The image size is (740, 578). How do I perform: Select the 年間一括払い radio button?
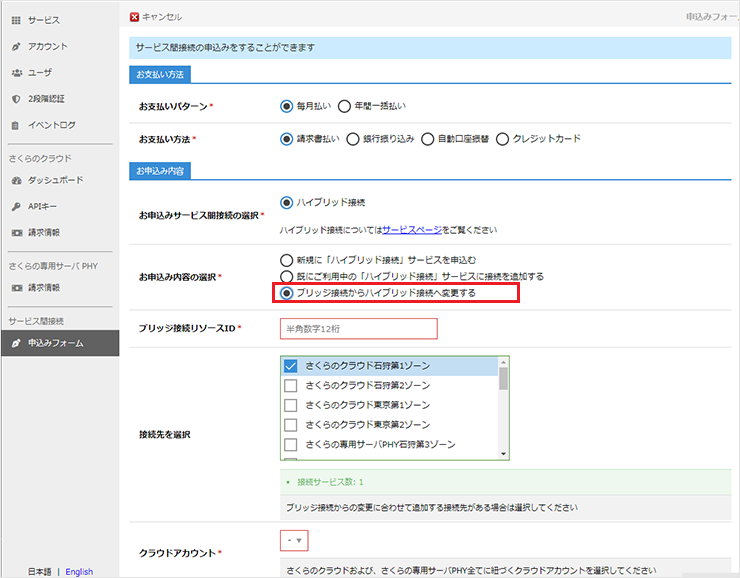coord(345,106)
